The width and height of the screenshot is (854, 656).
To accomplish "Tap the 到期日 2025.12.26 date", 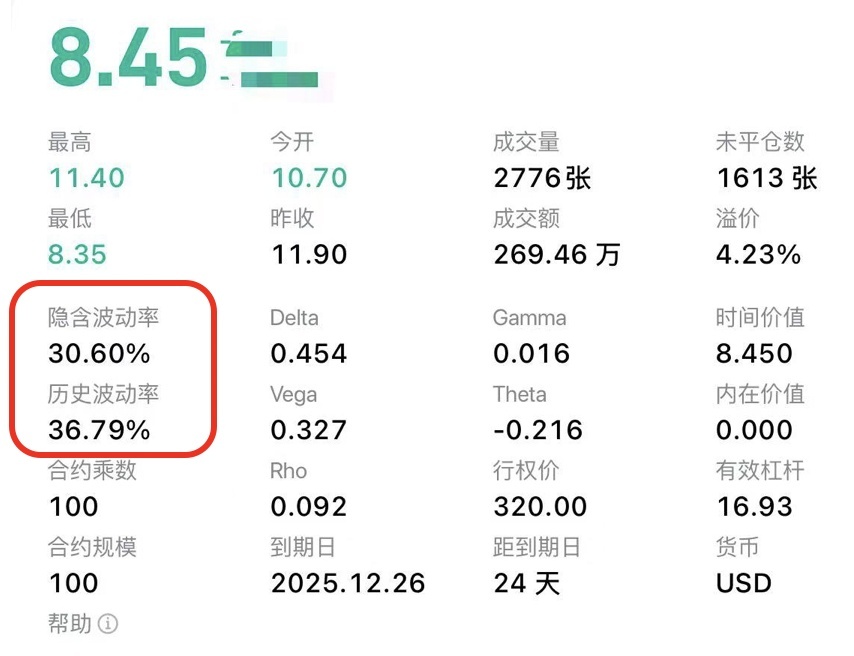I will coord(348,584).
